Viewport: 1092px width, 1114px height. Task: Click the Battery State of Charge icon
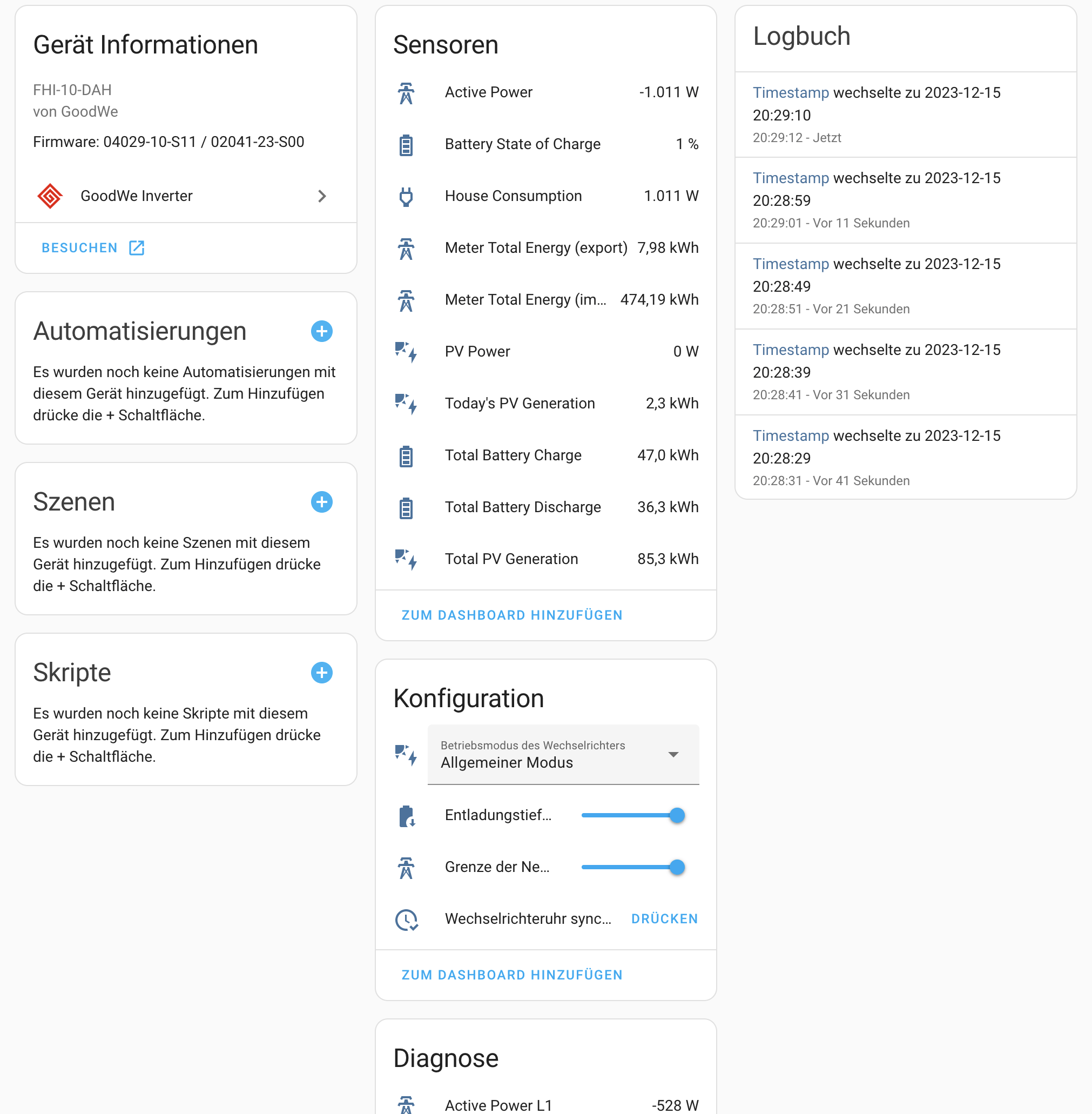click(406, 145)
